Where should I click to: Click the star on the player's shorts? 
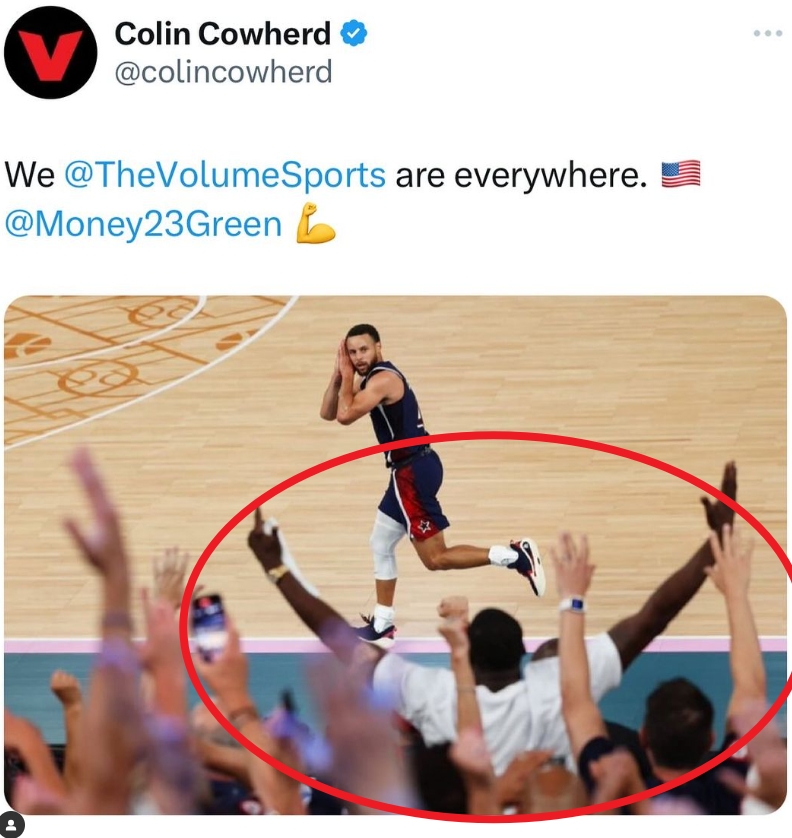coord(424,525)
